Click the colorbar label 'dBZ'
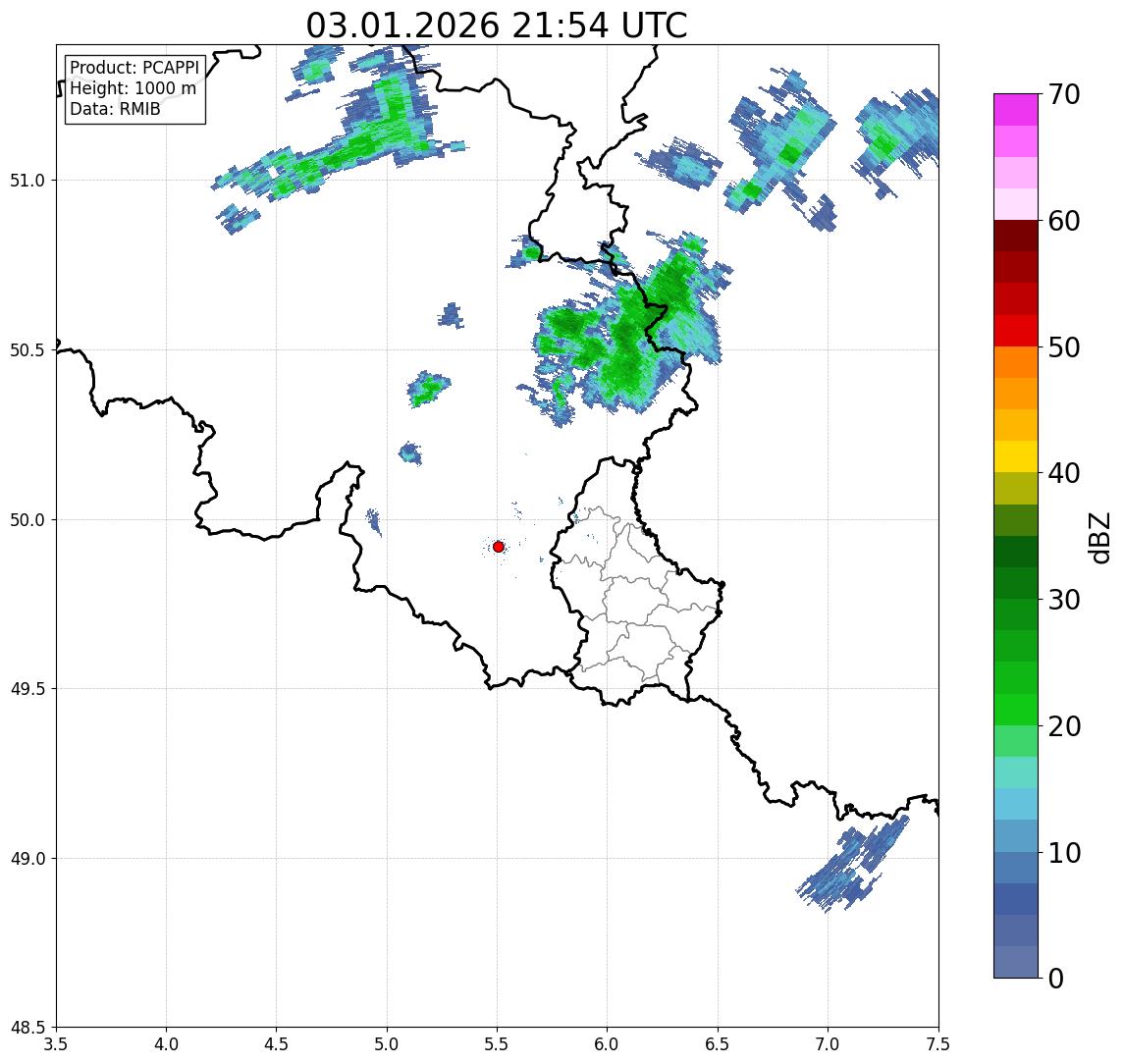 (1099, 538)
